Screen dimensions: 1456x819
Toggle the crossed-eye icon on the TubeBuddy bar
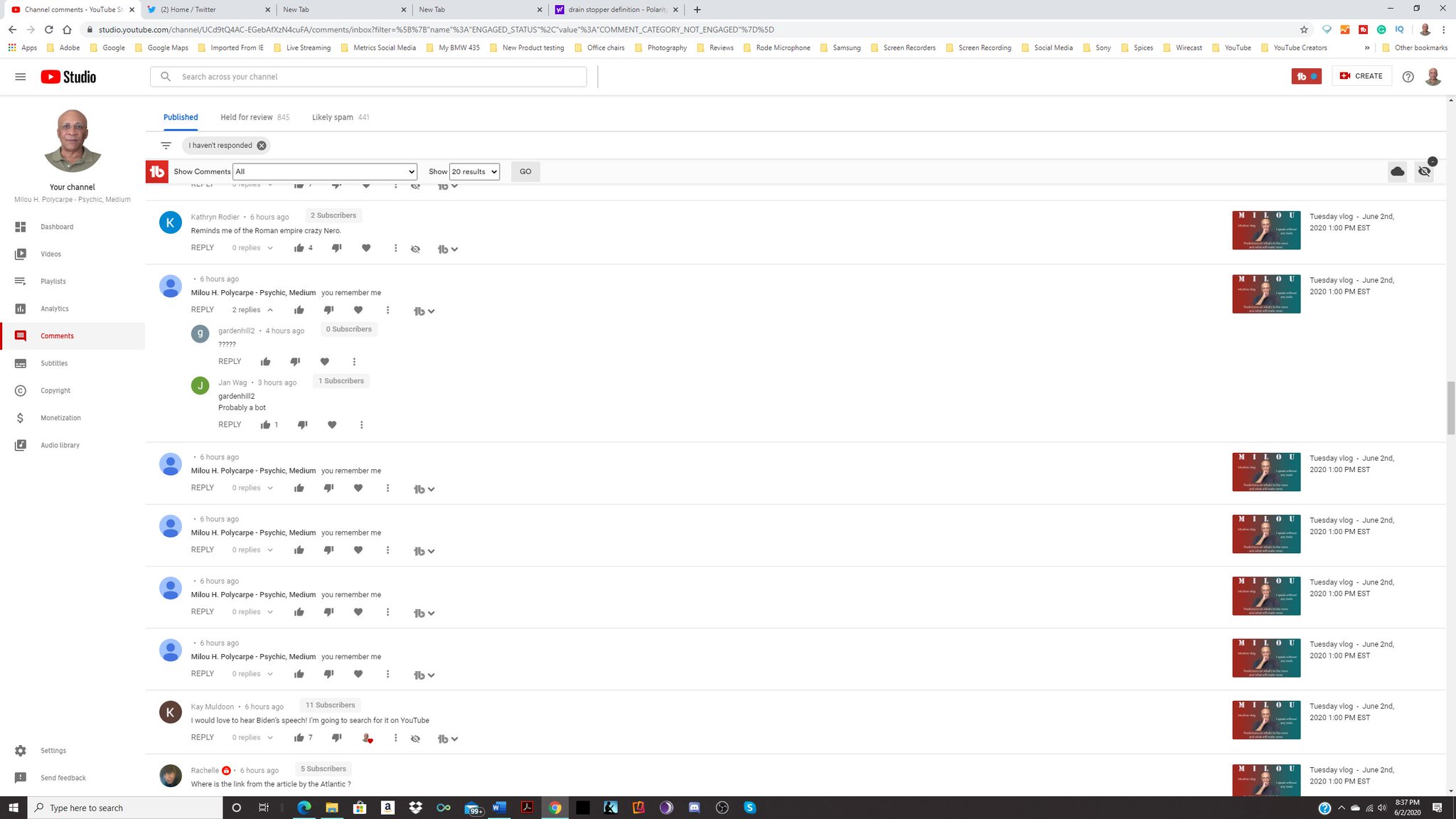pos(1424,171)
